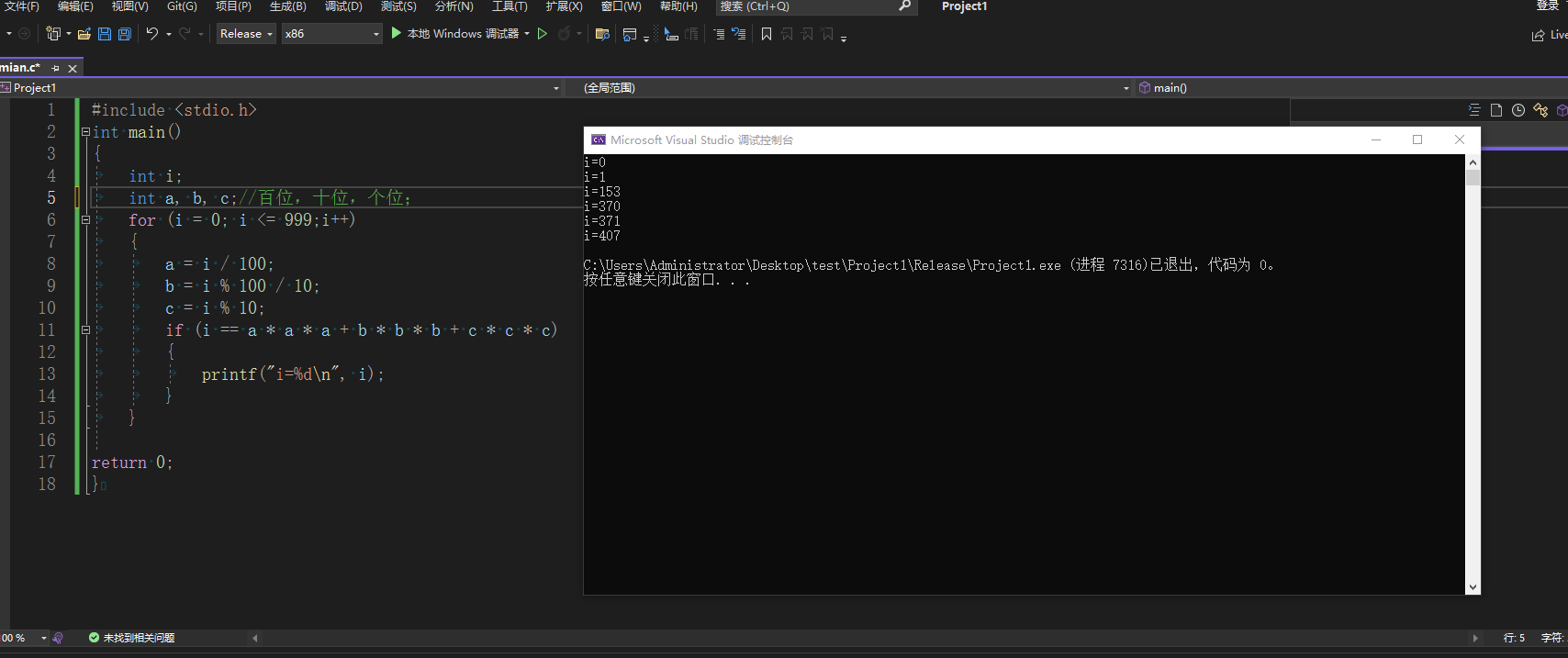Open the 文件(F) menu
Screen dimensions: 1568x658
click(x=22, y=6)
